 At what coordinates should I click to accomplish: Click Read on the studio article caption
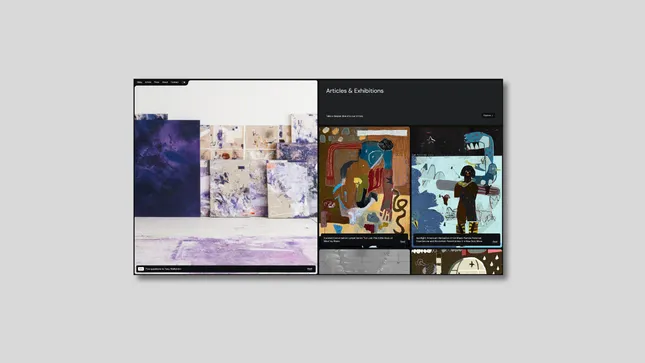[x=309, y=269]
